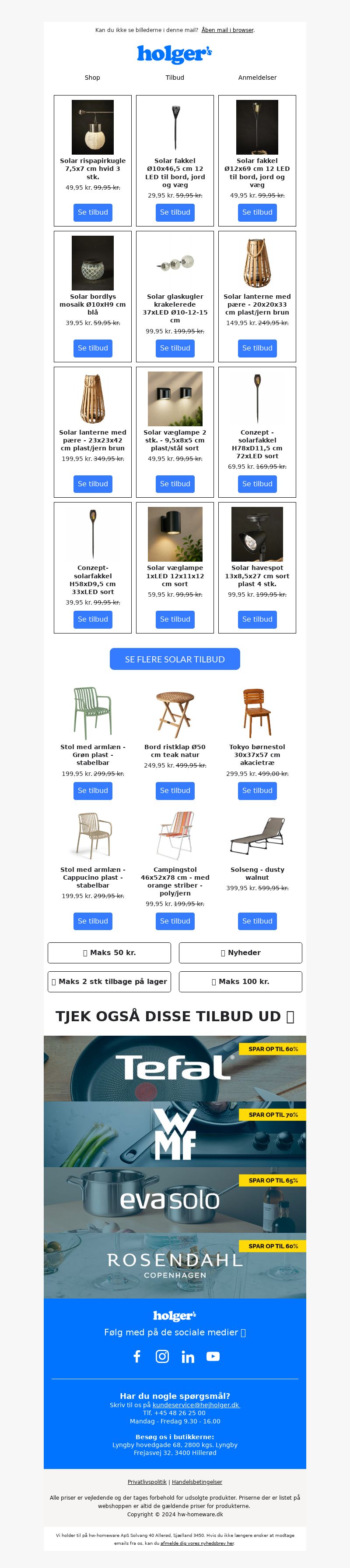Click the Åben mail i browser link

point(227,30)
